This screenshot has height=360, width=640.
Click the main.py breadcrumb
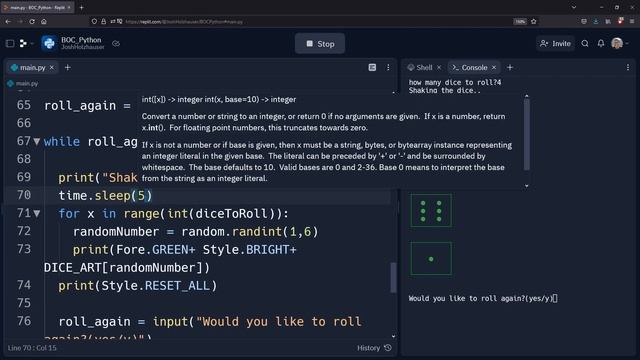click(x=23, y=84)
